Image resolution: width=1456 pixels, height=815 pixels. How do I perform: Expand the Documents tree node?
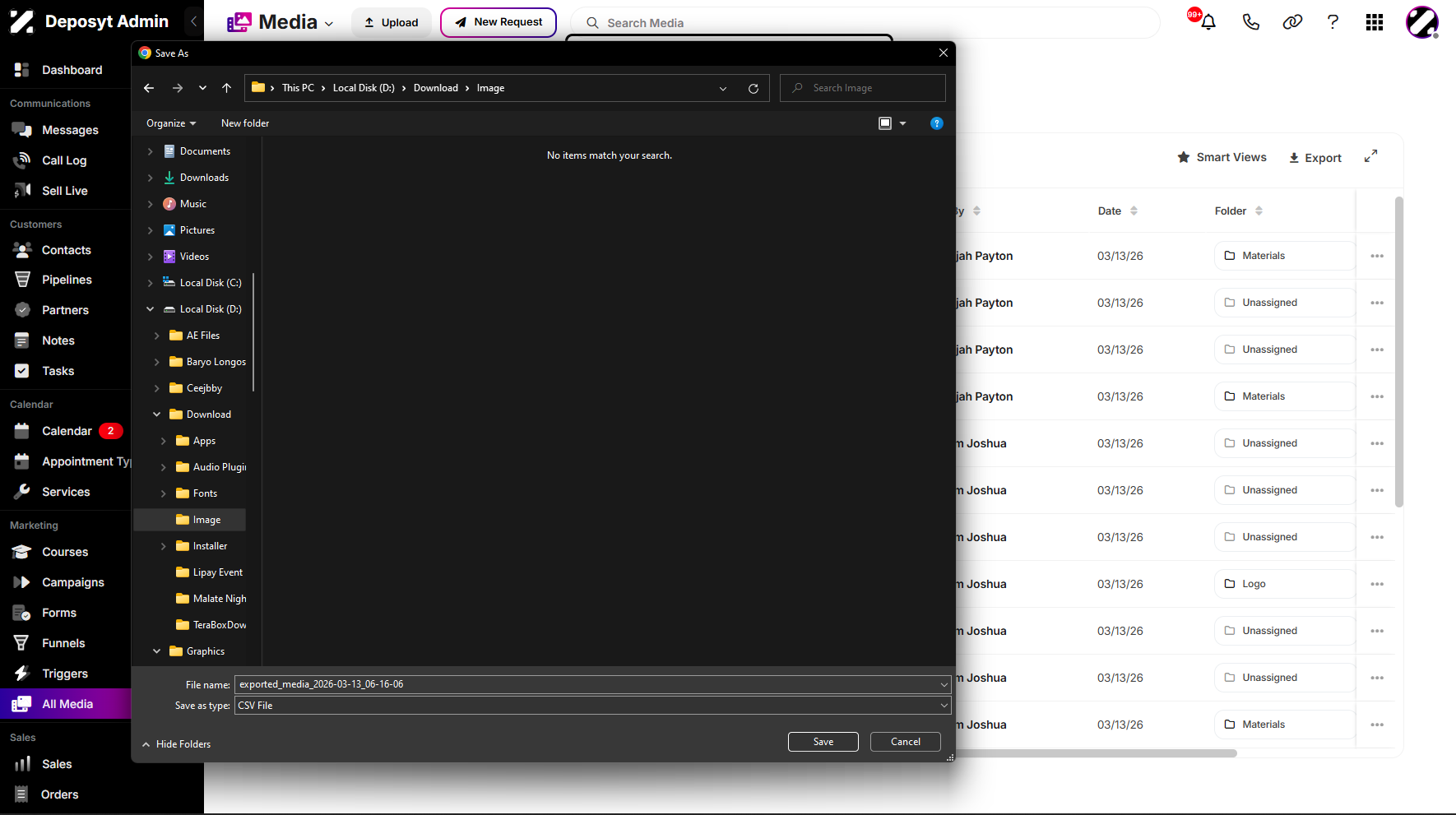click(x=150, y=151)
